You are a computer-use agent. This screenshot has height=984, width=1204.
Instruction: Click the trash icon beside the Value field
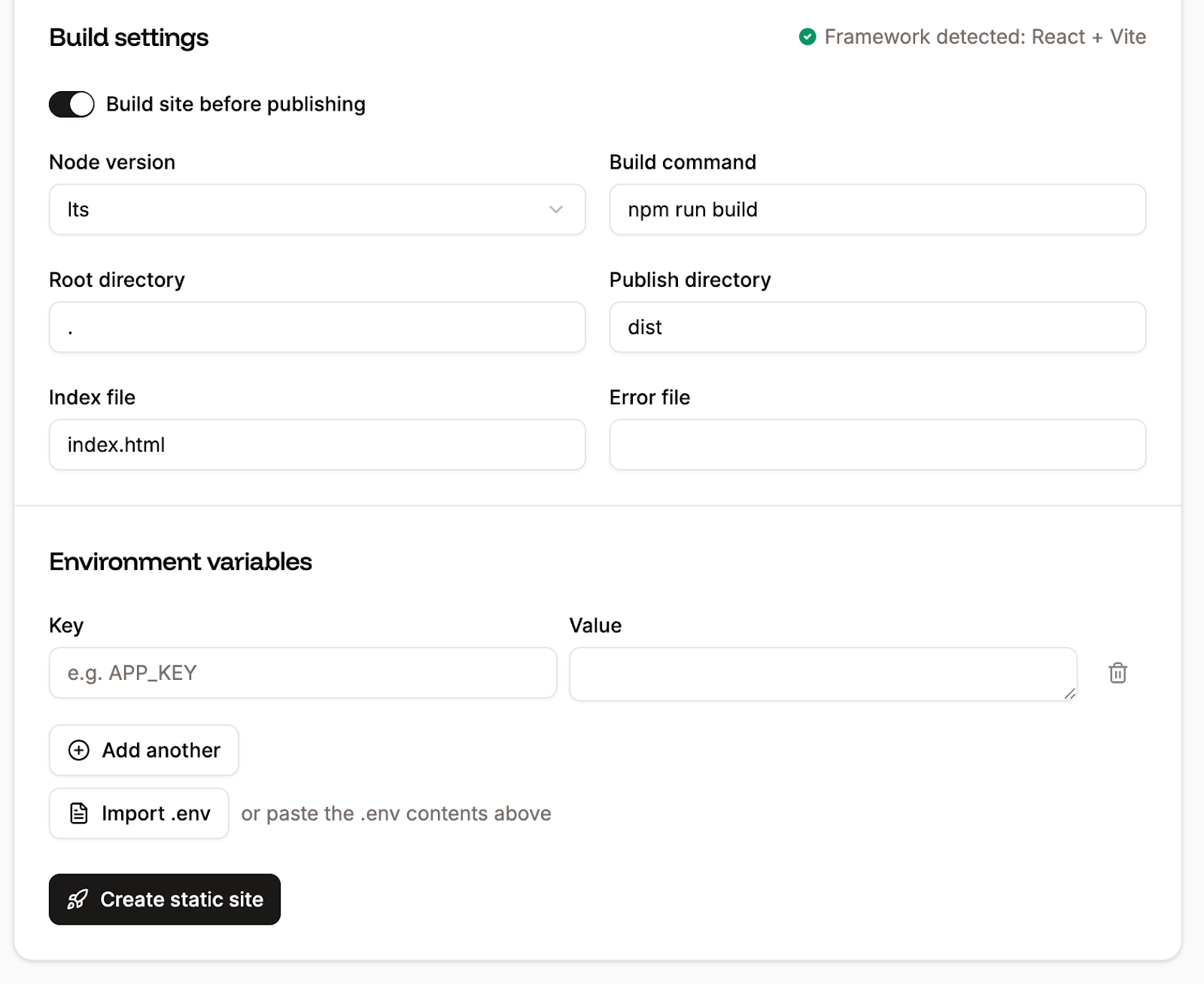[1118, 673]
